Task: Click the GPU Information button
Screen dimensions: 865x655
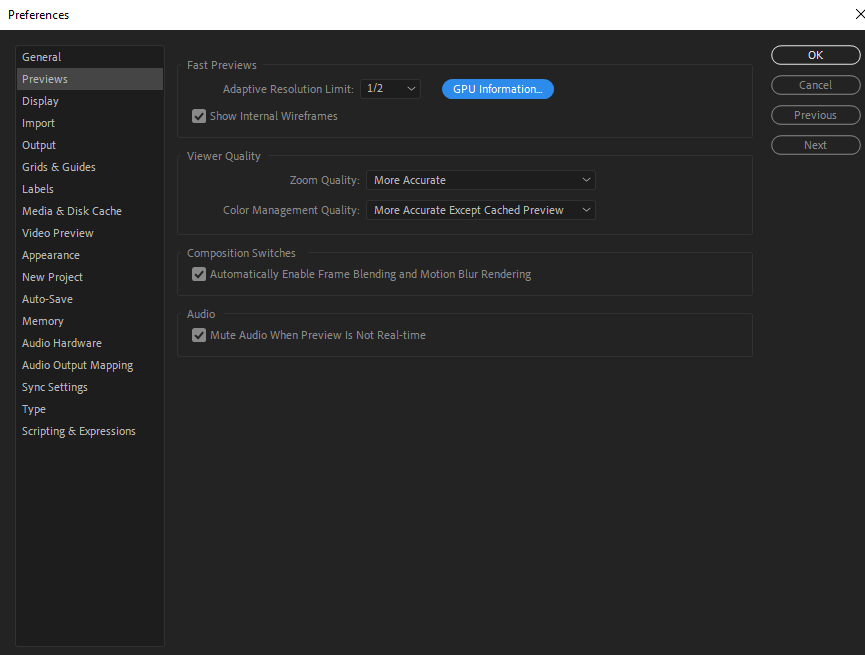Action: (497, 88)
